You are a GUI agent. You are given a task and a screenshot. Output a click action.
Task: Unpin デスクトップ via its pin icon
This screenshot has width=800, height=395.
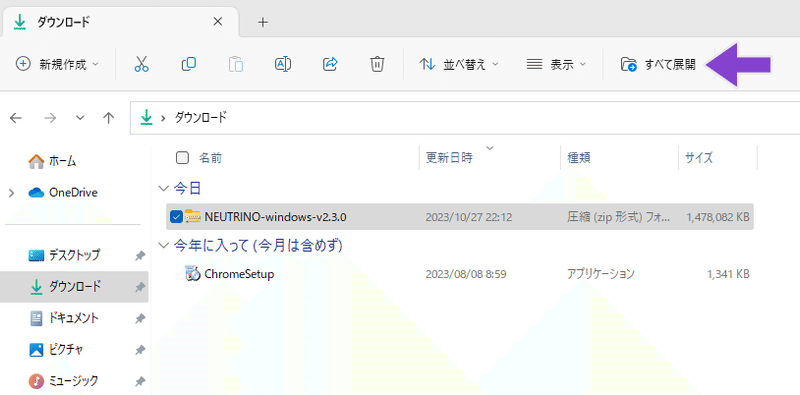tap(139, 256)
